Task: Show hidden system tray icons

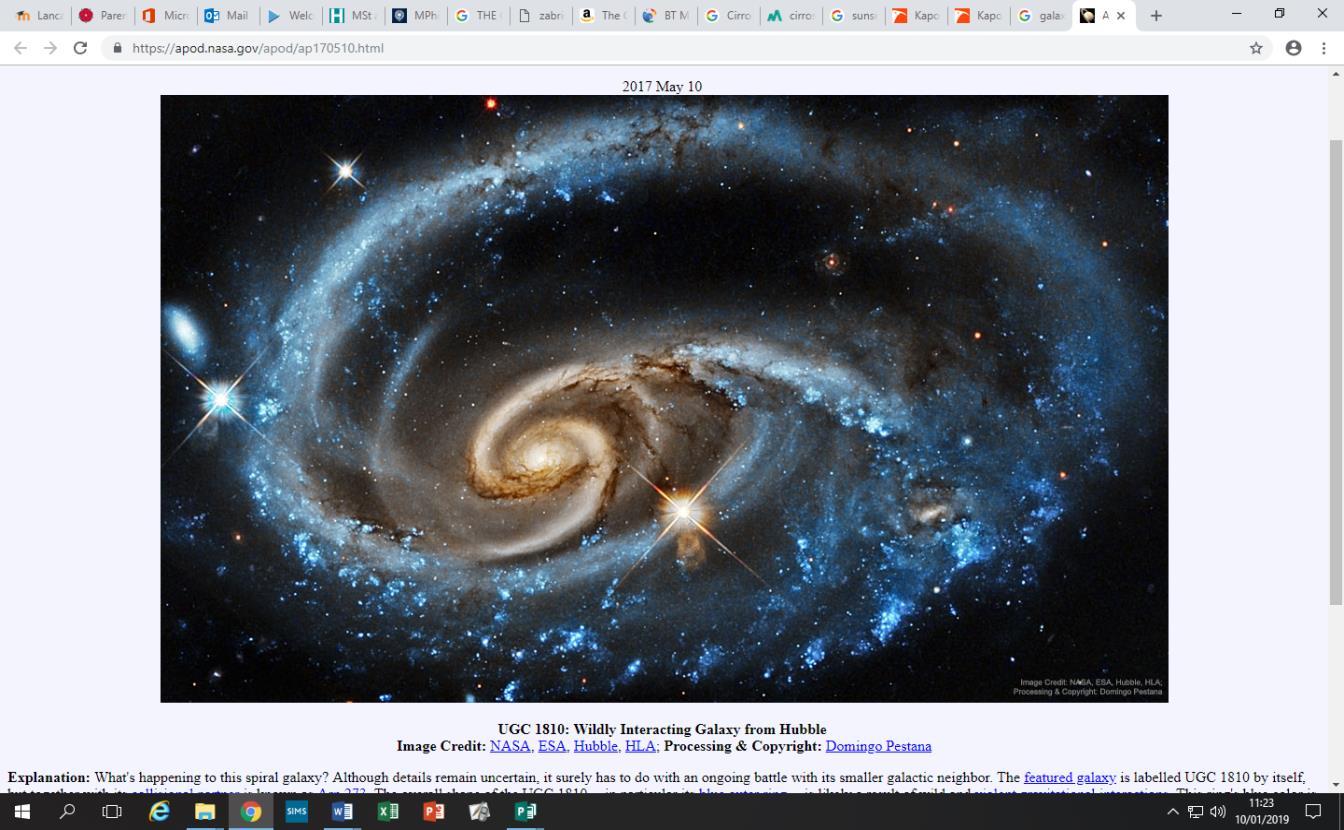Action: click(x=1173, y=812)
